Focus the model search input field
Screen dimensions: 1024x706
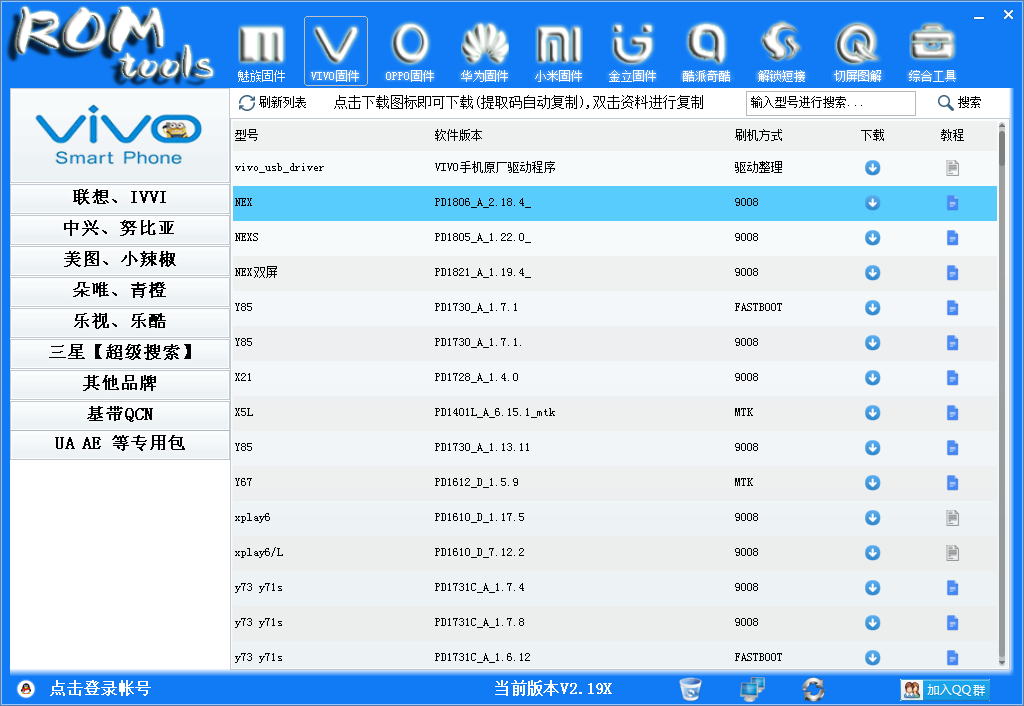pos(830,103)
